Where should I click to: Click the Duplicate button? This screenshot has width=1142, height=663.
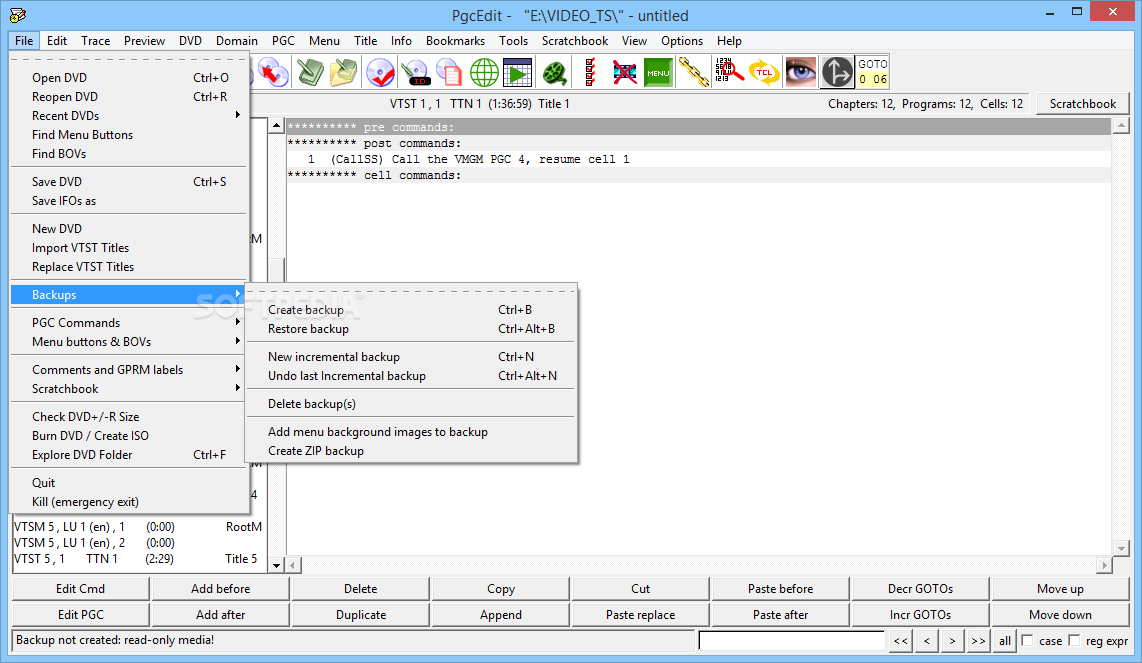coord(361,615)
